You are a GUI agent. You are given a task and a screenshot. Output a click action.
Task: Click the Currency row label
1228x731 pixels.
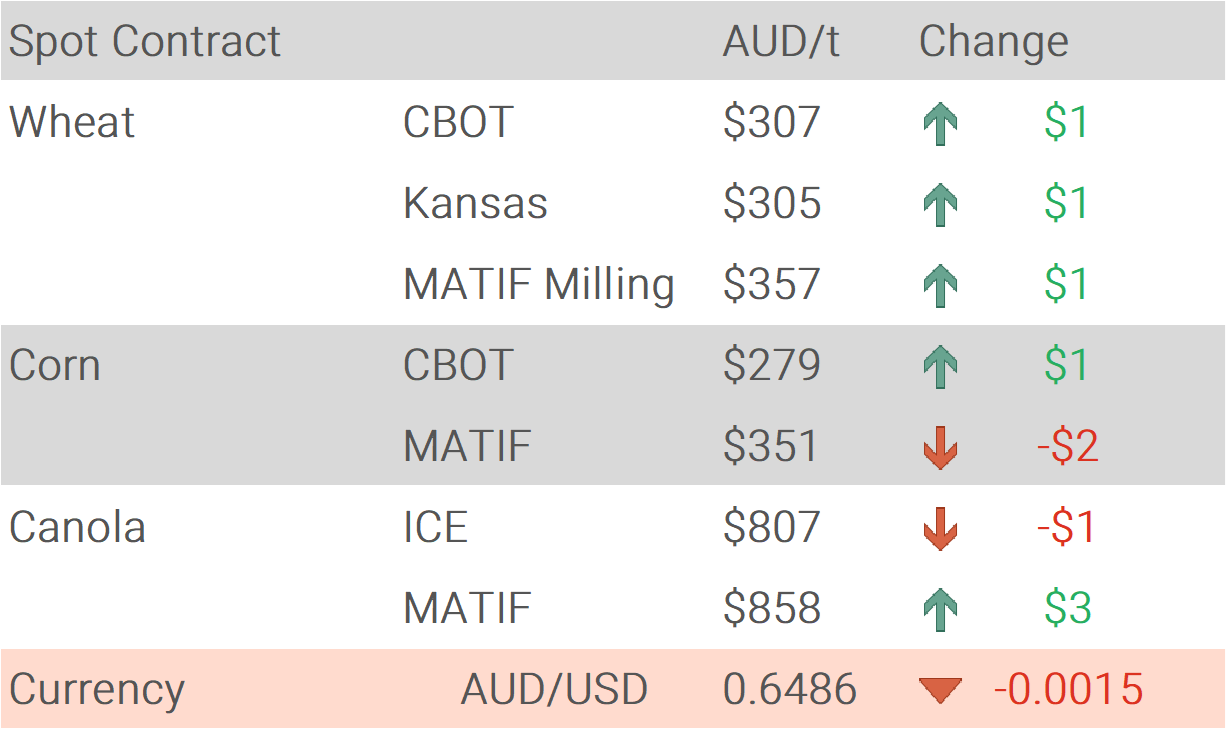coord(97,690)
